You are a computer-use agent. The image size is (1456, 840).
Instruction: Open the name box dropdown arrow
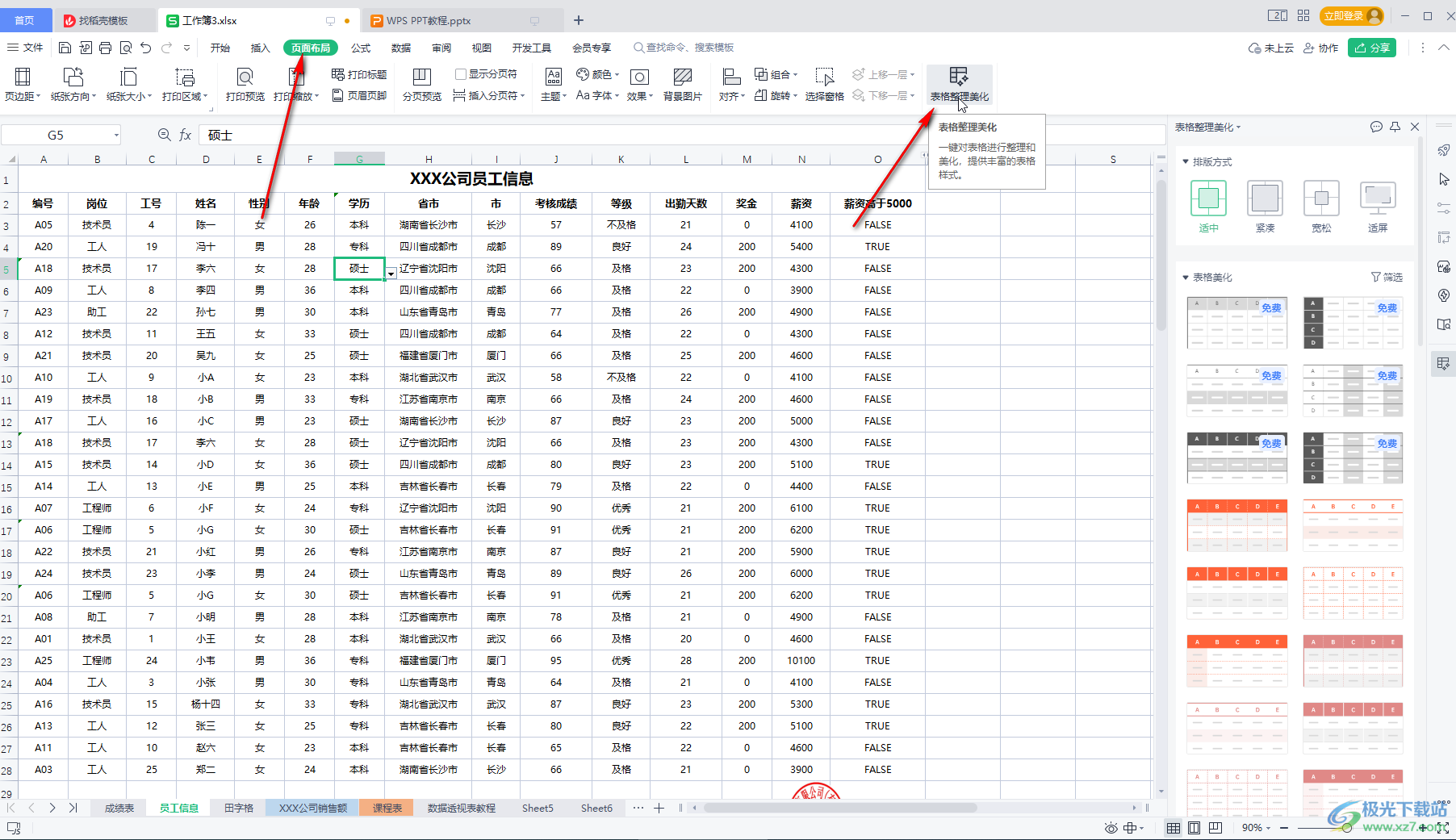116,135
